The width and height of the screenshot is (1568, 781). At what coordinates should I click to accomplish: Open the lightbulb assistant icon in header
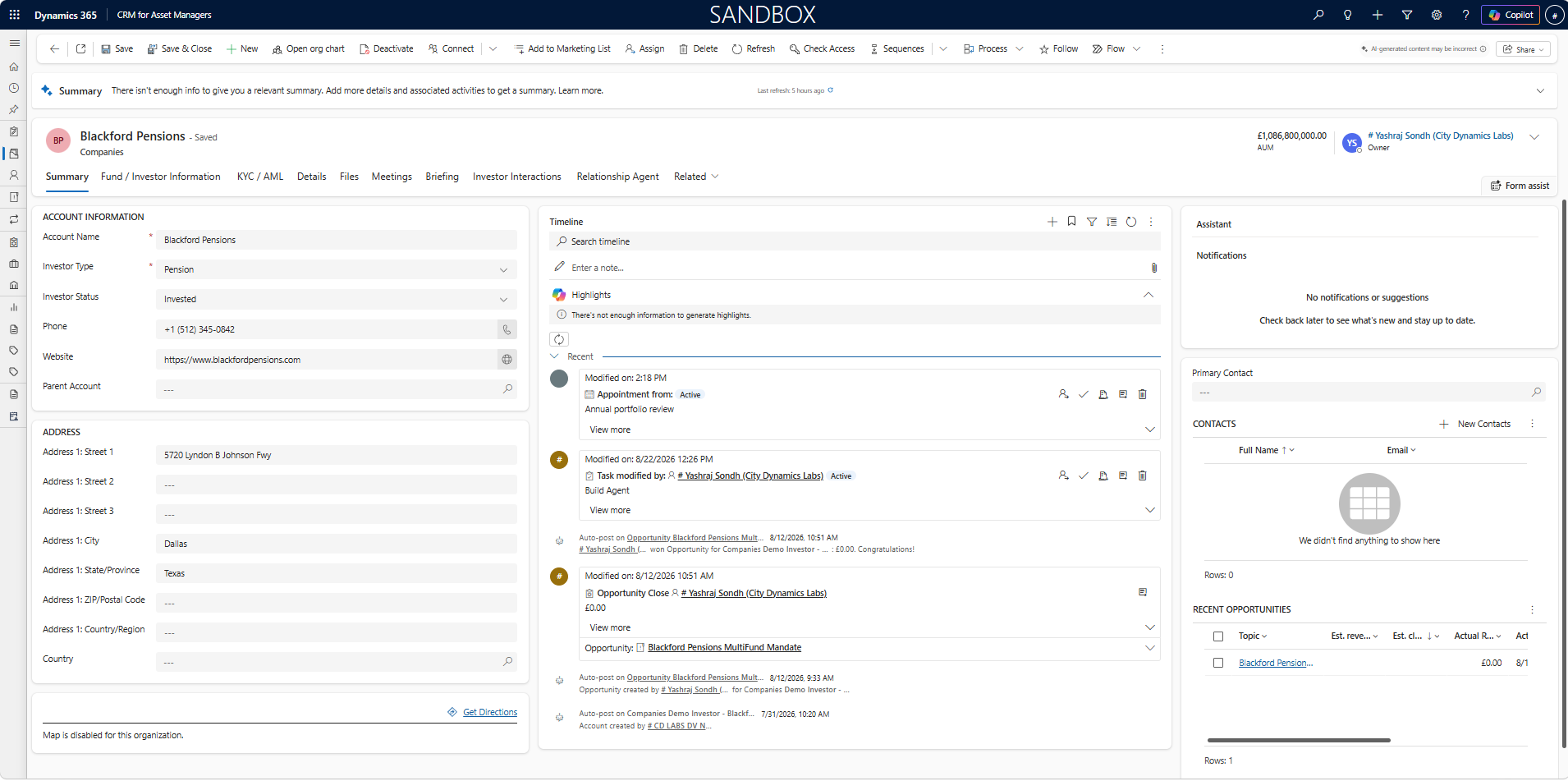(1347, 15)
